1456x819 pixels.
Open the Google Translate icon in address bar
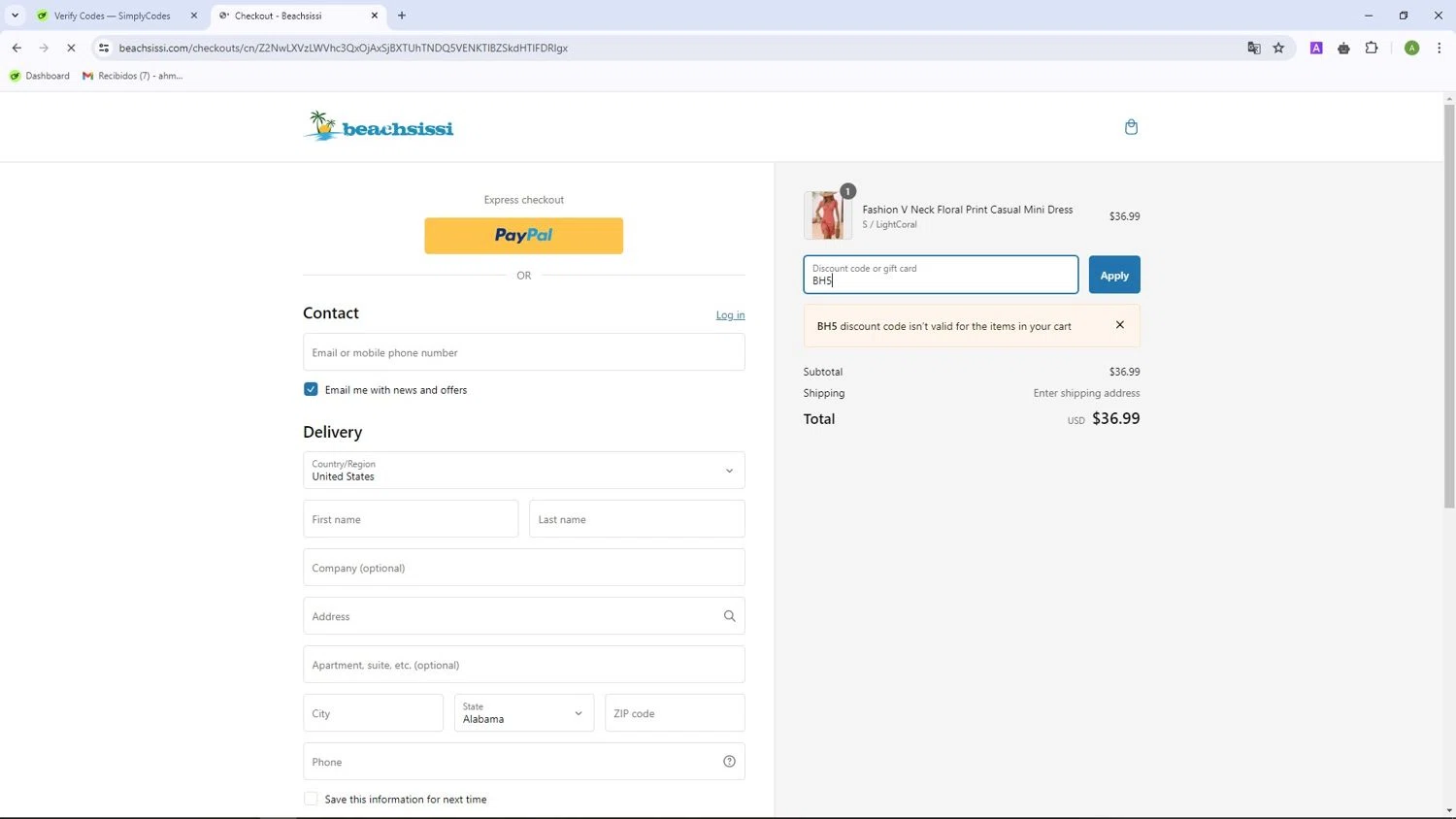pyautogui.click(x=1254, y=48)
